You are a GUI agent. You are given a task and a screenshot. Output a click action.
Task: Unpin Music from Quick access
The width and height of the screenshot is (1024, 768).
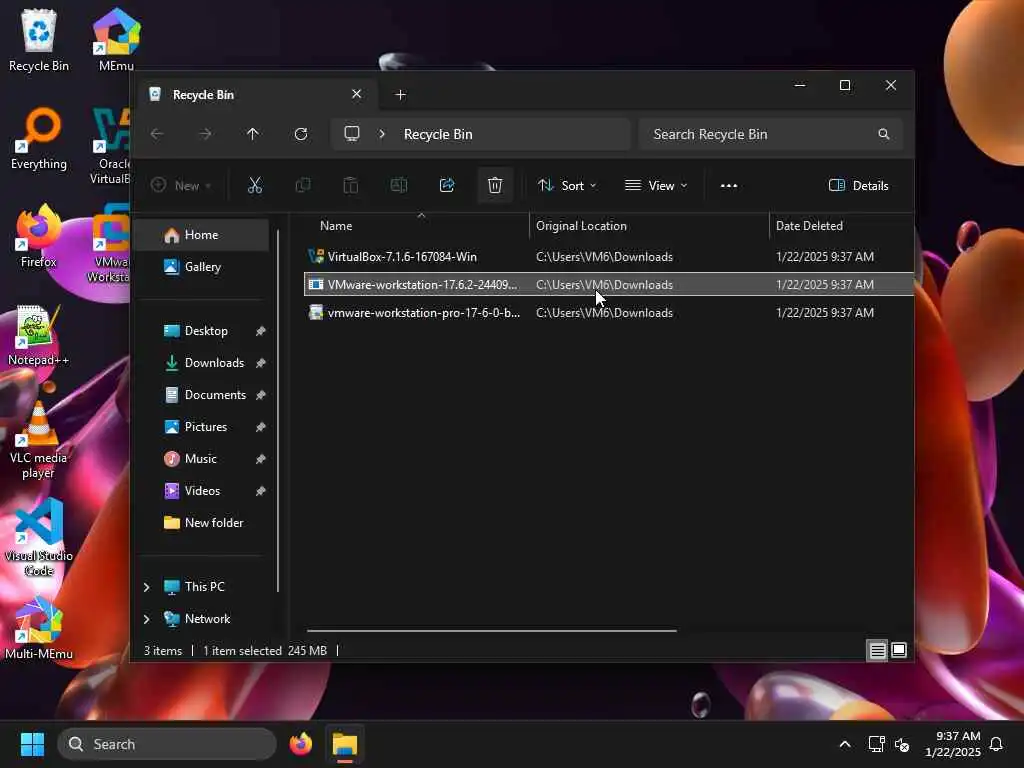(261, 459)
